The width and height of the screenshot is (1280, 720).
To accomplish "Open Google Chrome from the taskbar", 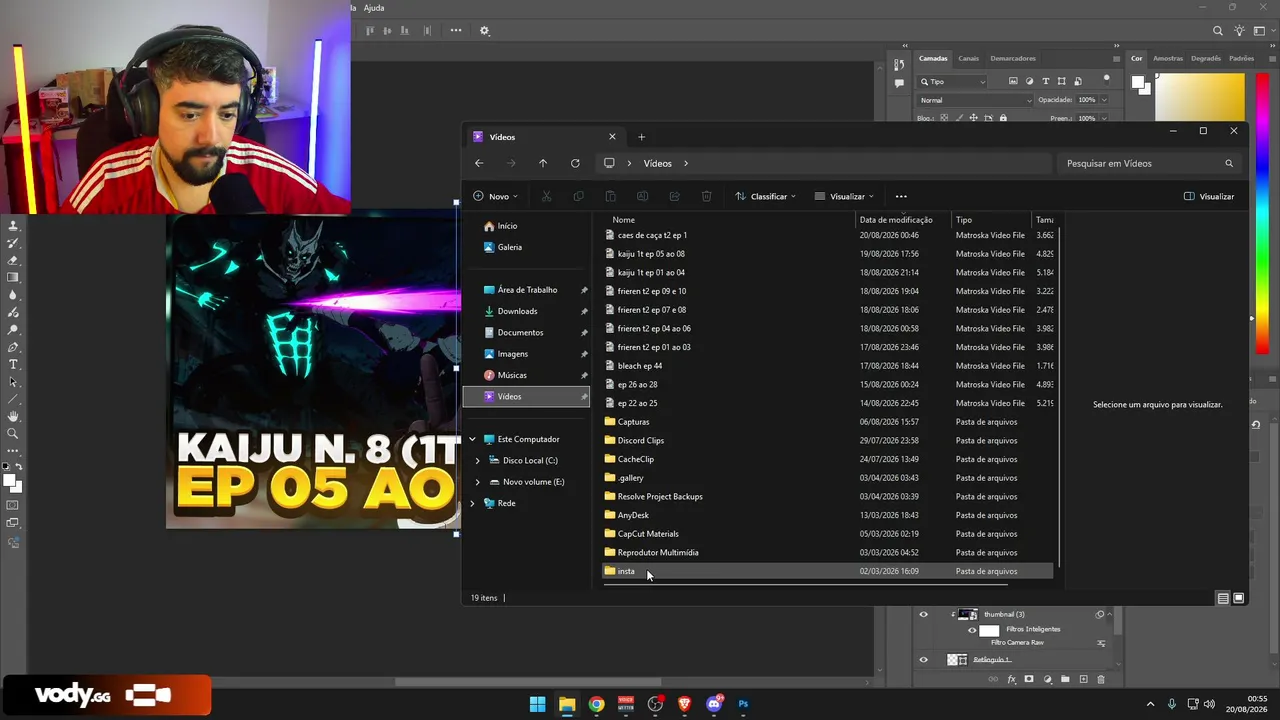I will pos(596,704).
